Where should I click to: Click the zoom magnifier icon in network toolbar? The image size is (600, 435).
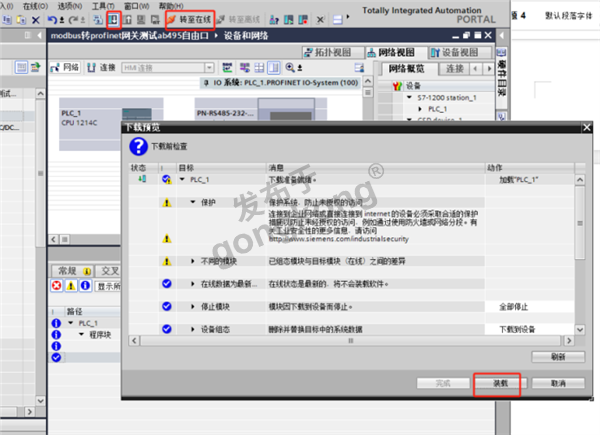tap(290, 68)
